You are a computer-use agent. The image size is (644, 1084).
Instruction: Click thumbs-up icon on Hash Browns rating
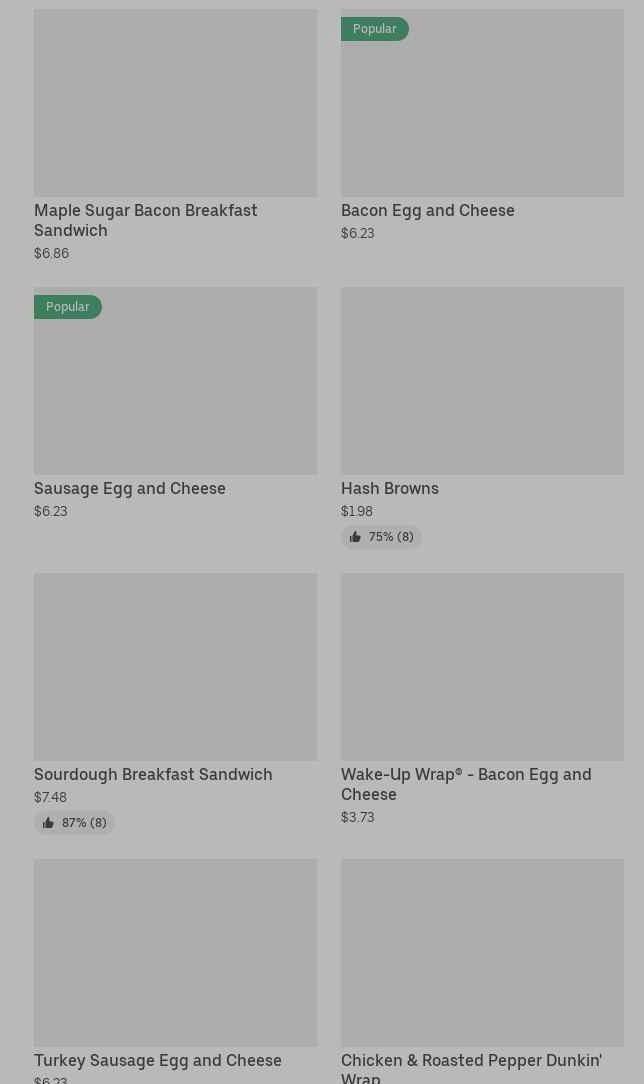coord(355,537)
